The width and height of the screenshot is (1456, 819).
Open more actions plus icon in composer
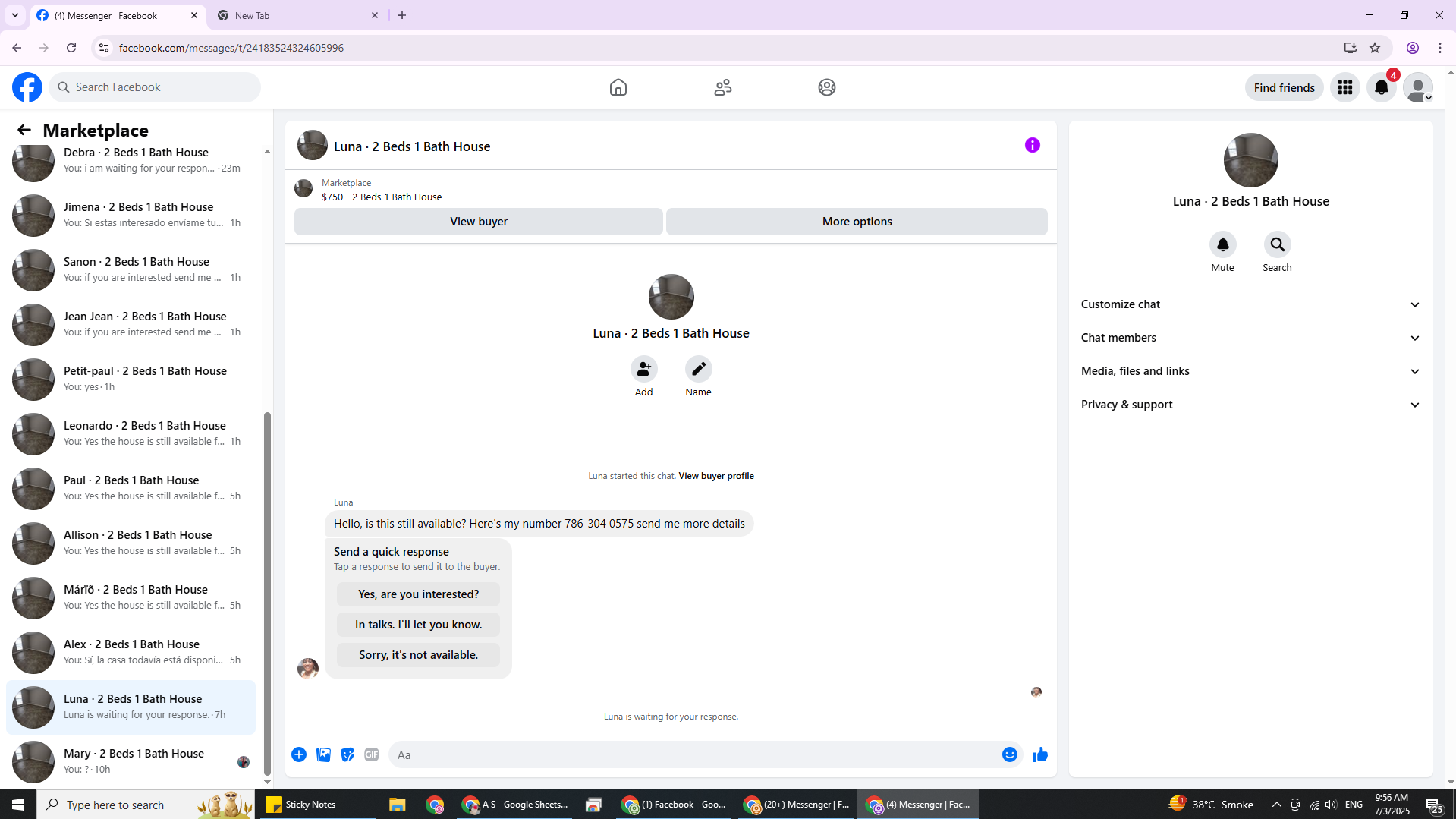(299, 754)
